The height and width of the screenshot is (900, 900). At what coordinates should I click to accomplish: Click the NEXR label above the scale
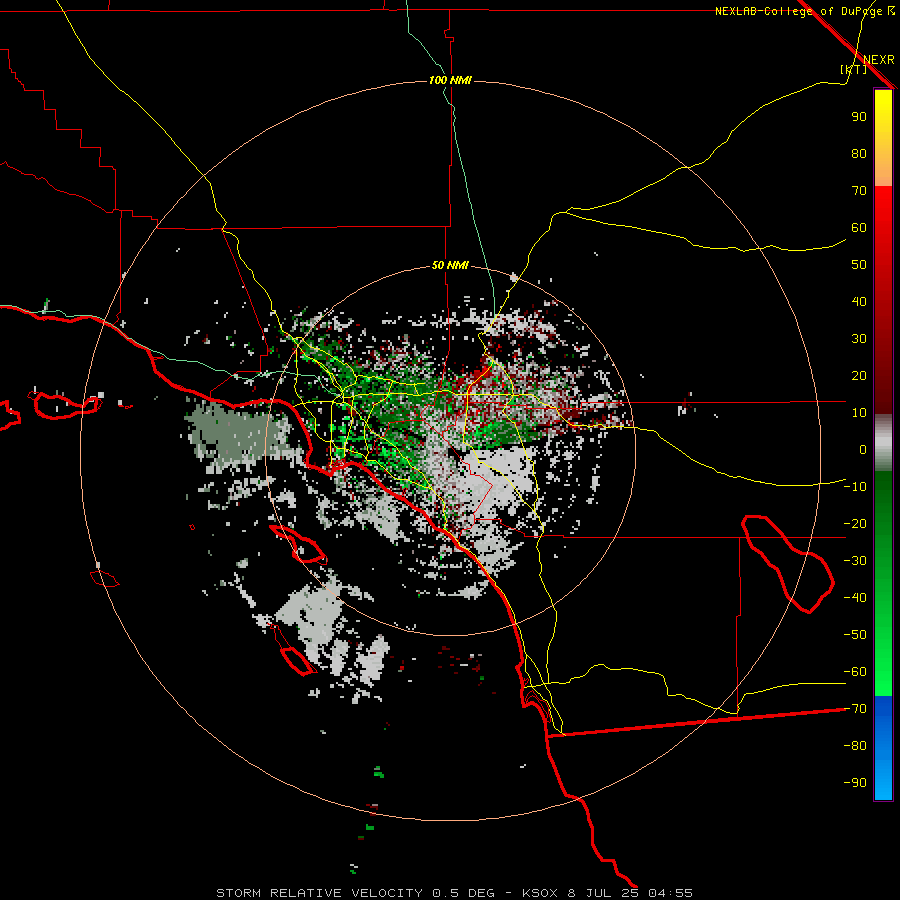[879, 60]
